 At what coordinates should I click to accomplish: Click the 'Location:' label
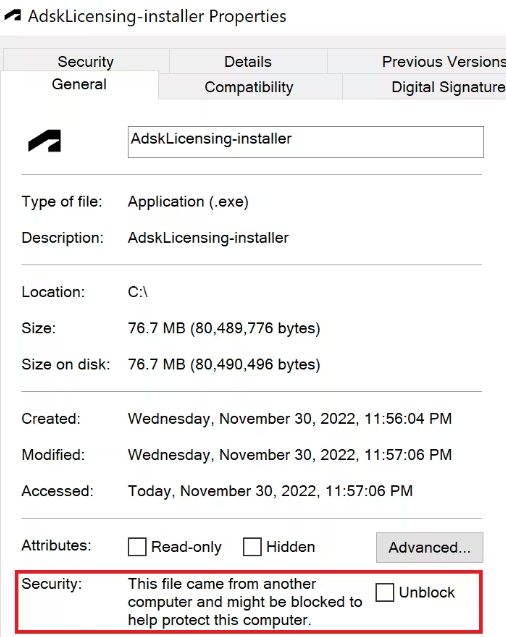(53, 292)
